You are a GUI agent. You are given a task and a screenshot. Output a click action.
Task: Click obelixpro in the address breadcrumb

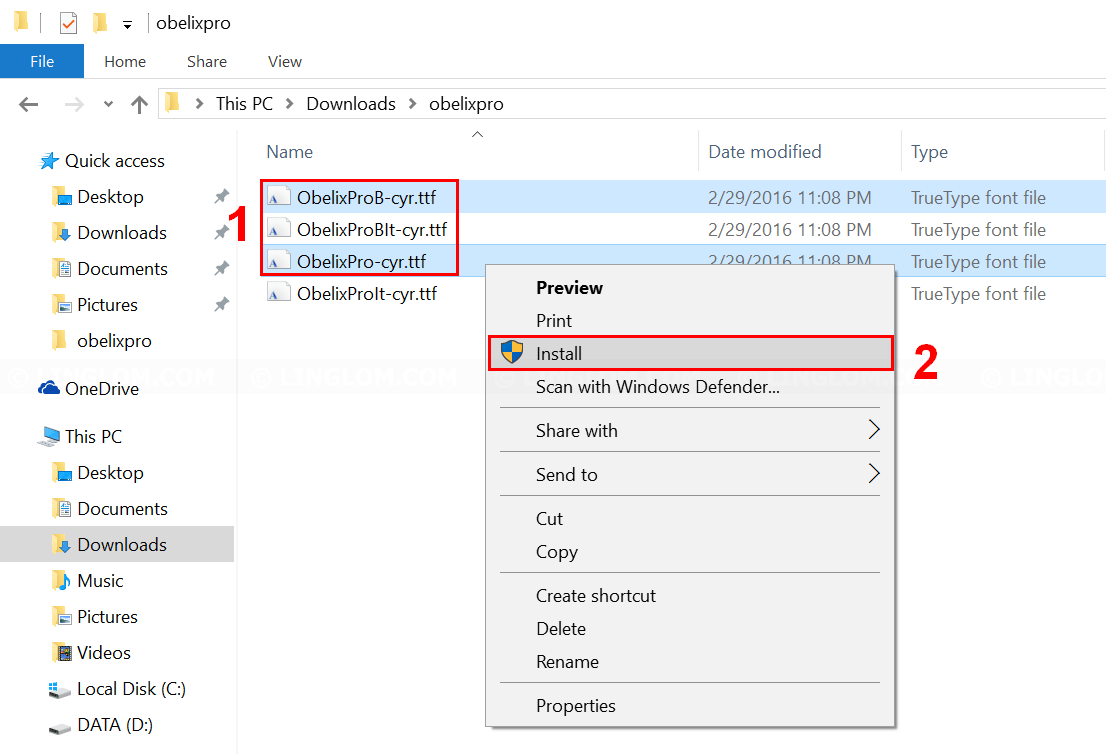point(466,104)
